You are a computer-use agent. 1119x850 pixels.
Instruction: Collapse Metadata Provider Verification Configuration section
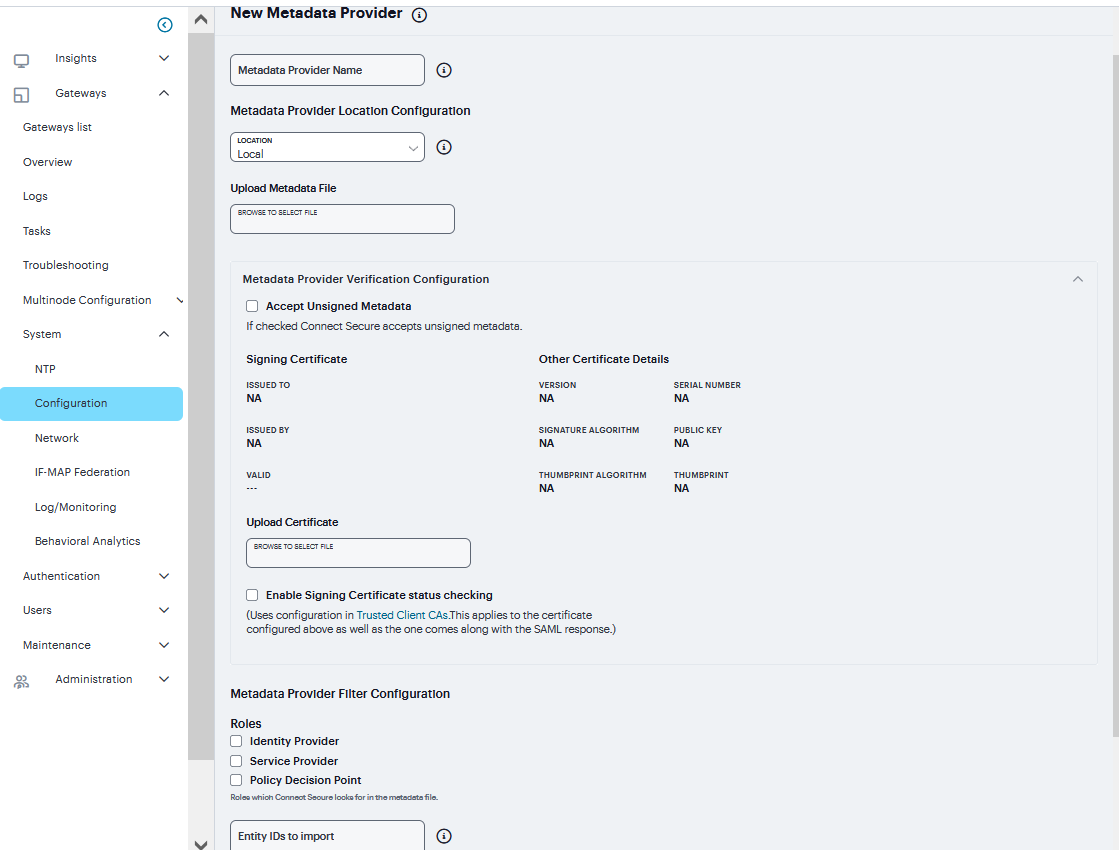point(1078,279)
